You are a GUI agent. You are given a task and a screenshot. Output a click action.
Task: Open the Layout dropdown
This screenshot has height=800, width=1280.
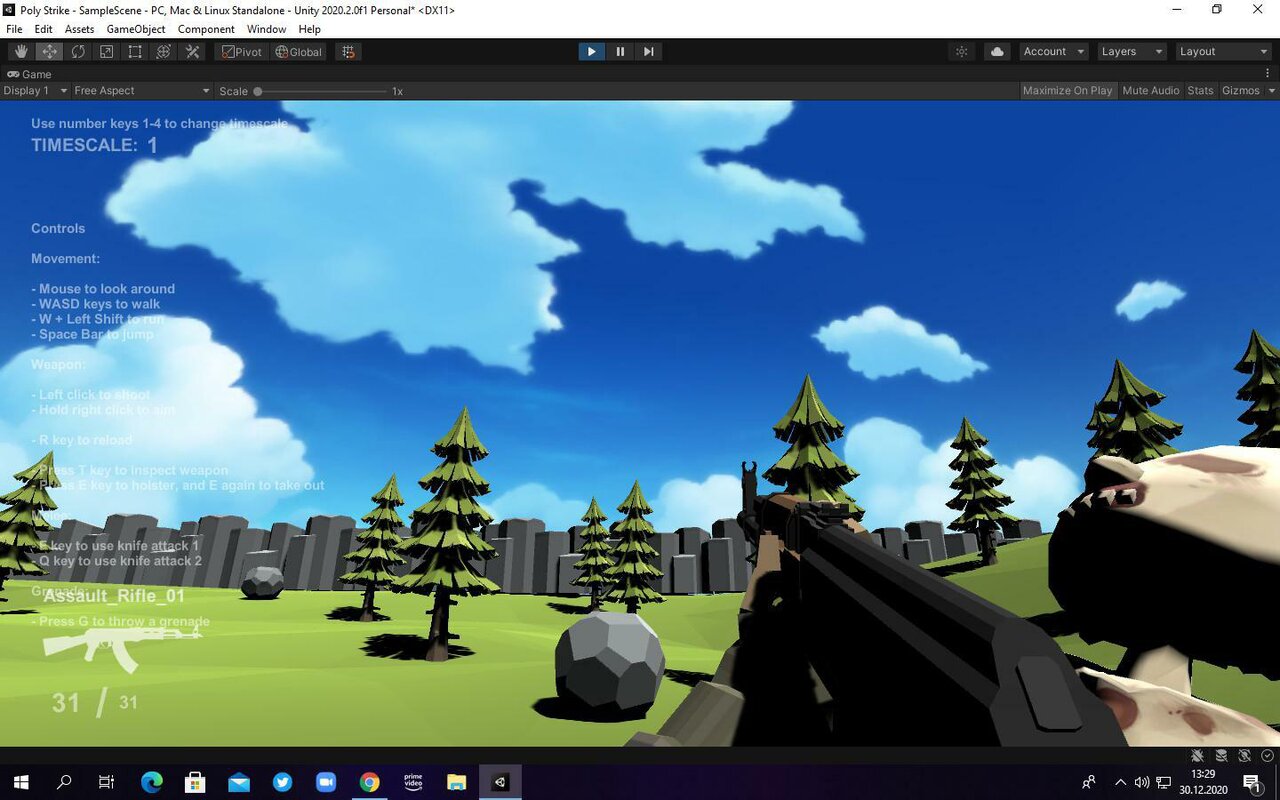[1222, 52]
